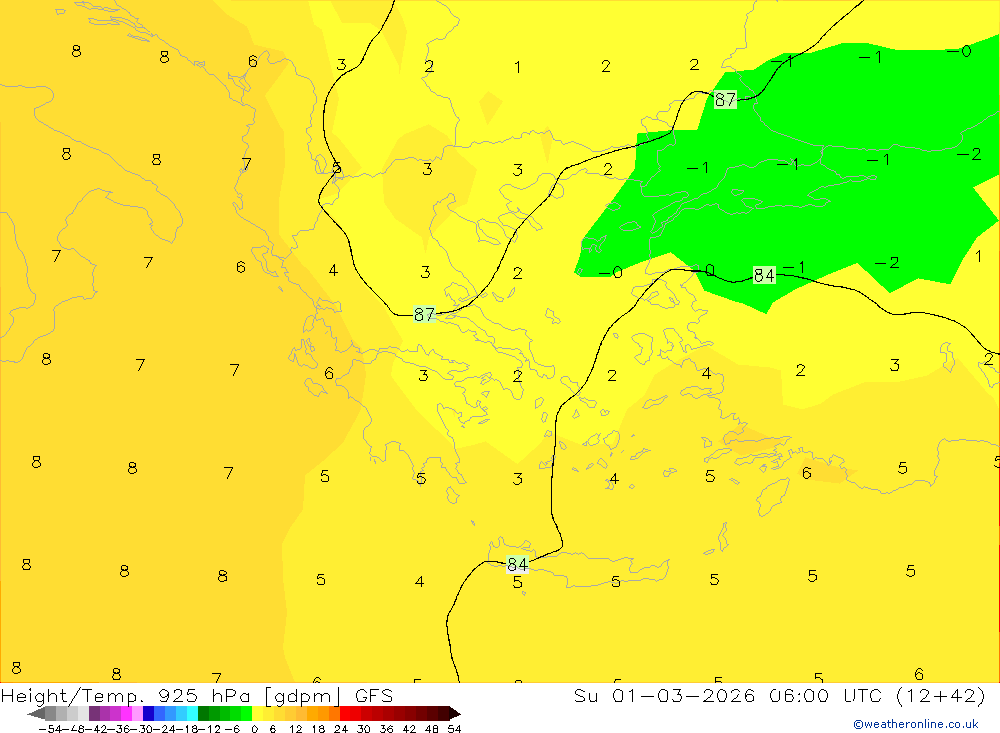Click the darkest green legend swatch at -12
The width and height of the screenshot is (1000, 733).
[x=203, y=713]
